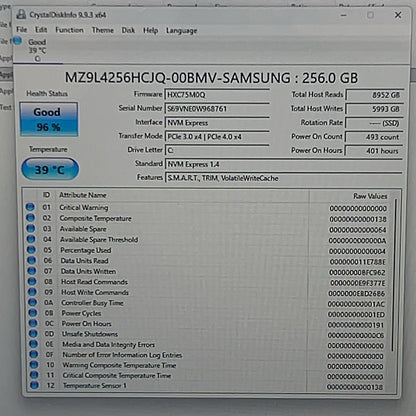Minimize the CrystalDiskInfo window

coord(344,15)
